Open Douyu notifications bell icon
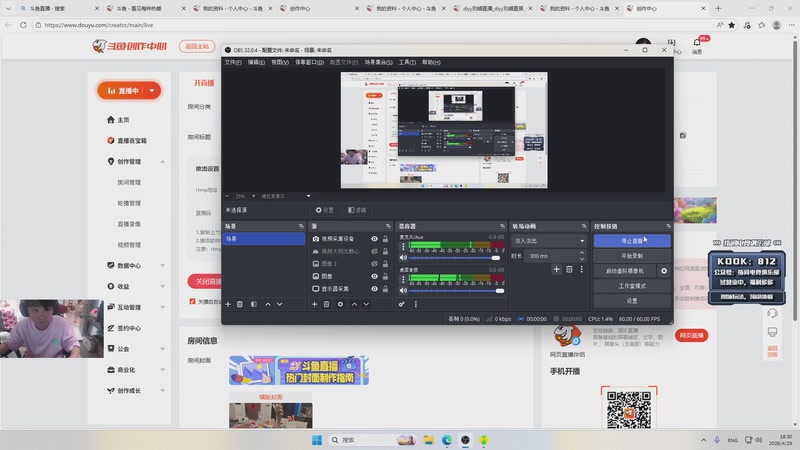The image size is (800, 450). tap(697, 43)
